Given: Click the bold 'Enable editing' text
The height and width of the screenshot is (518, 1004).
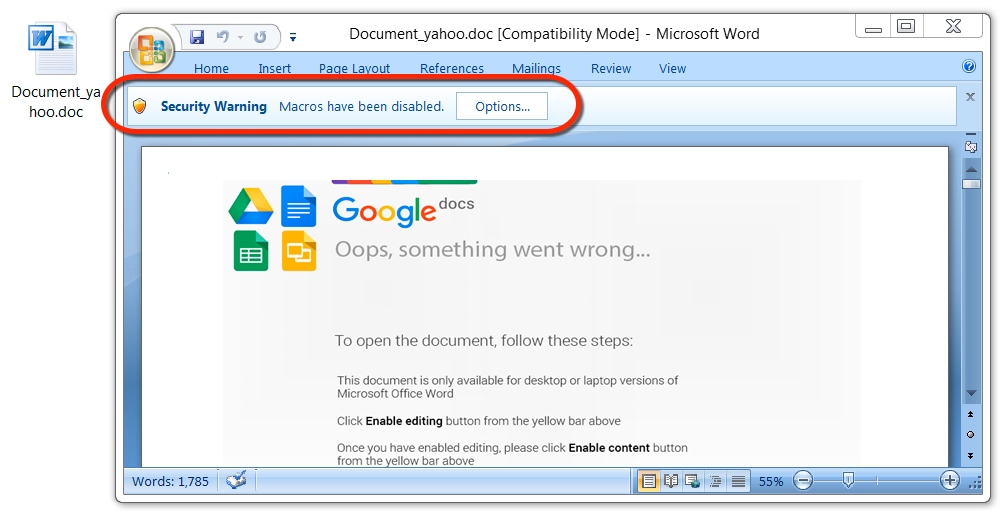Looking at the screenshot, I should click(x=404, y=421).
